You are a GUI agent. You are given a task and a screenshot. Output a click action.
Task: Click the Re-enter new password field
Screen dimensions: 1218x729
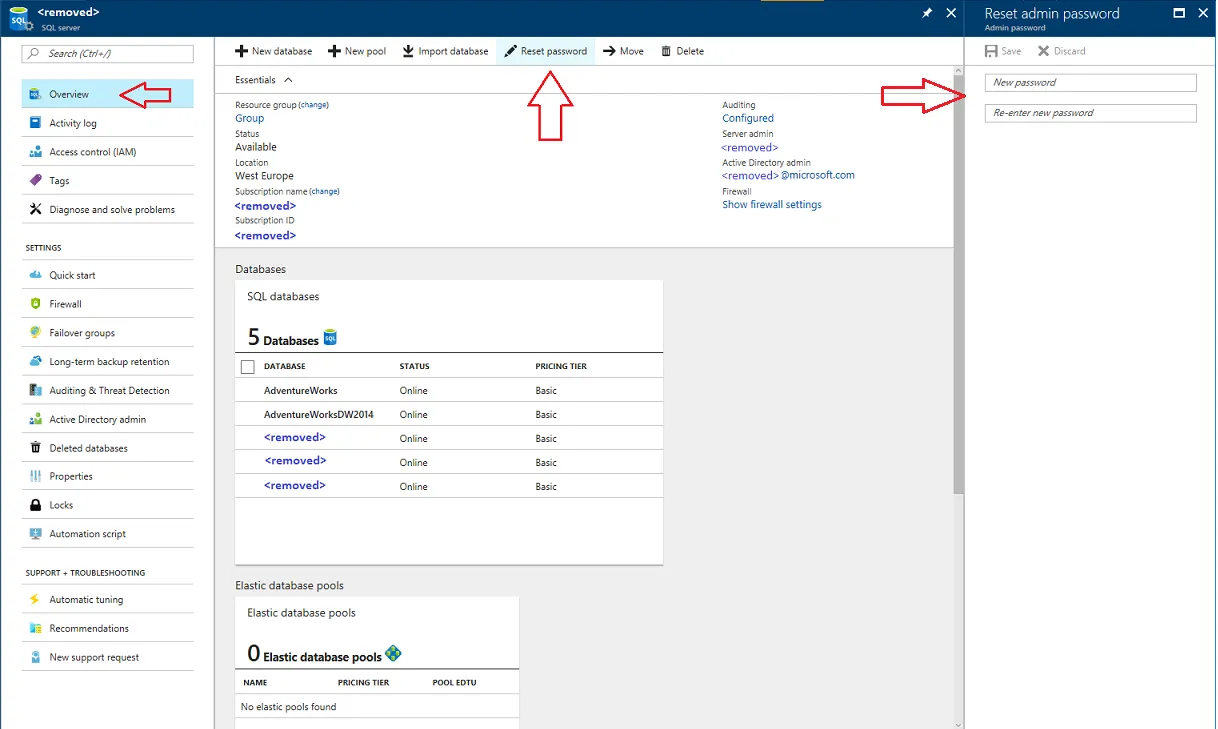pos(1091,113)
